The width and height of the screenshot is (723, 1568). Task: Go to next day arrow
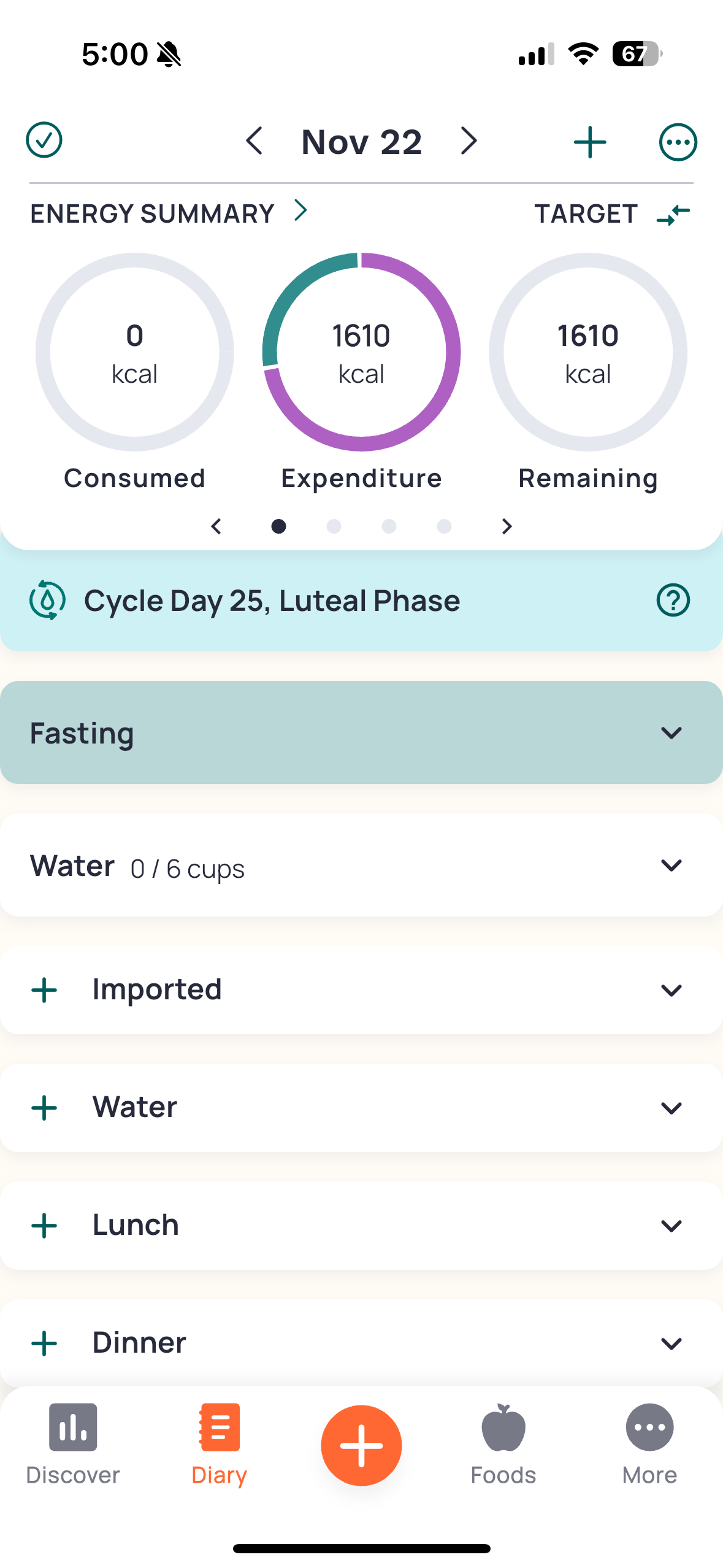coord(469,141)
